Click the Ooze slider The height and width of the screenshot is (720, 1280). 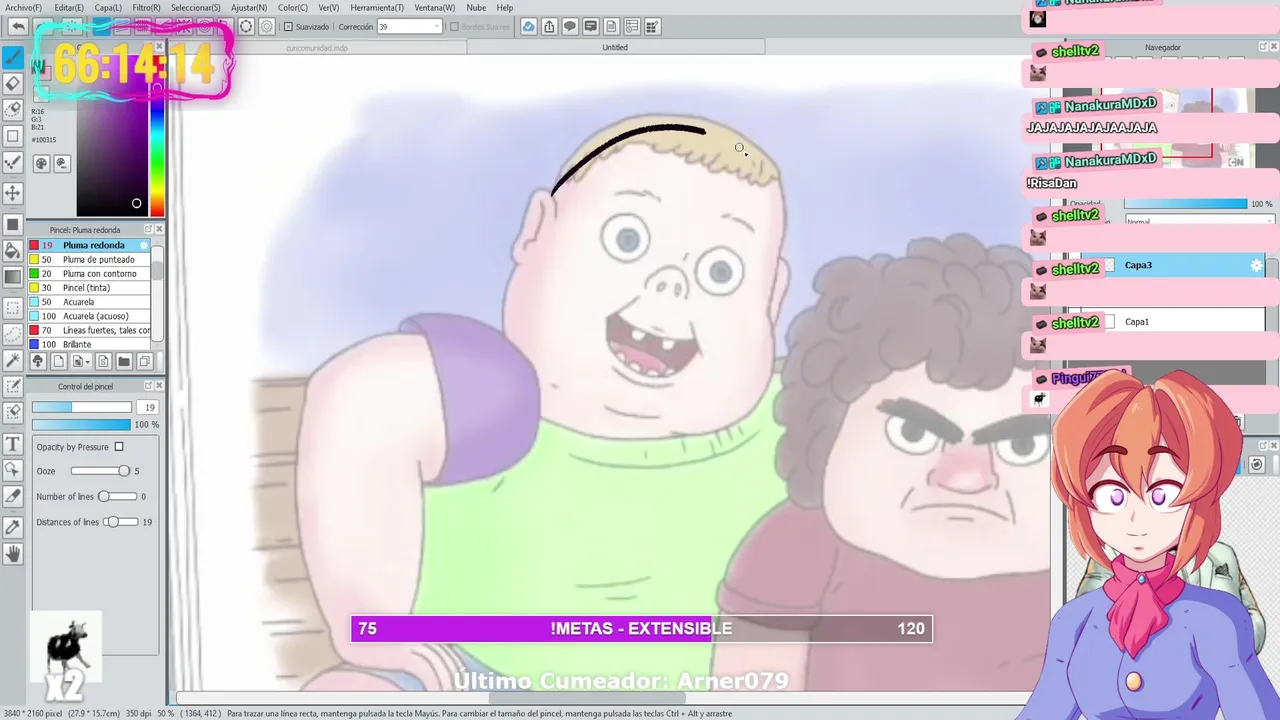[100, 471]
